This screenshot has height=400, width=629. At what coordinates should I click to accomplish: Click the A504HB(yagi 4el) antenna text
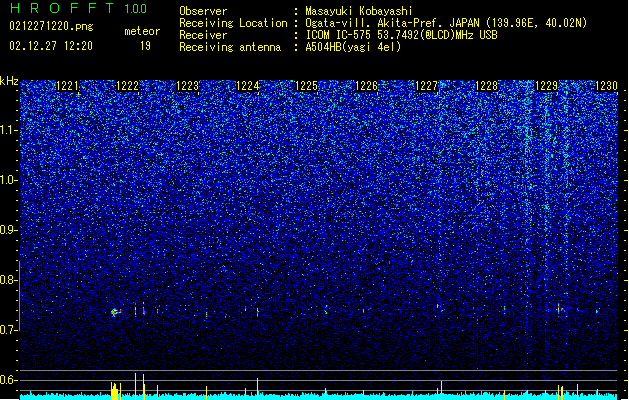[353, 47]
